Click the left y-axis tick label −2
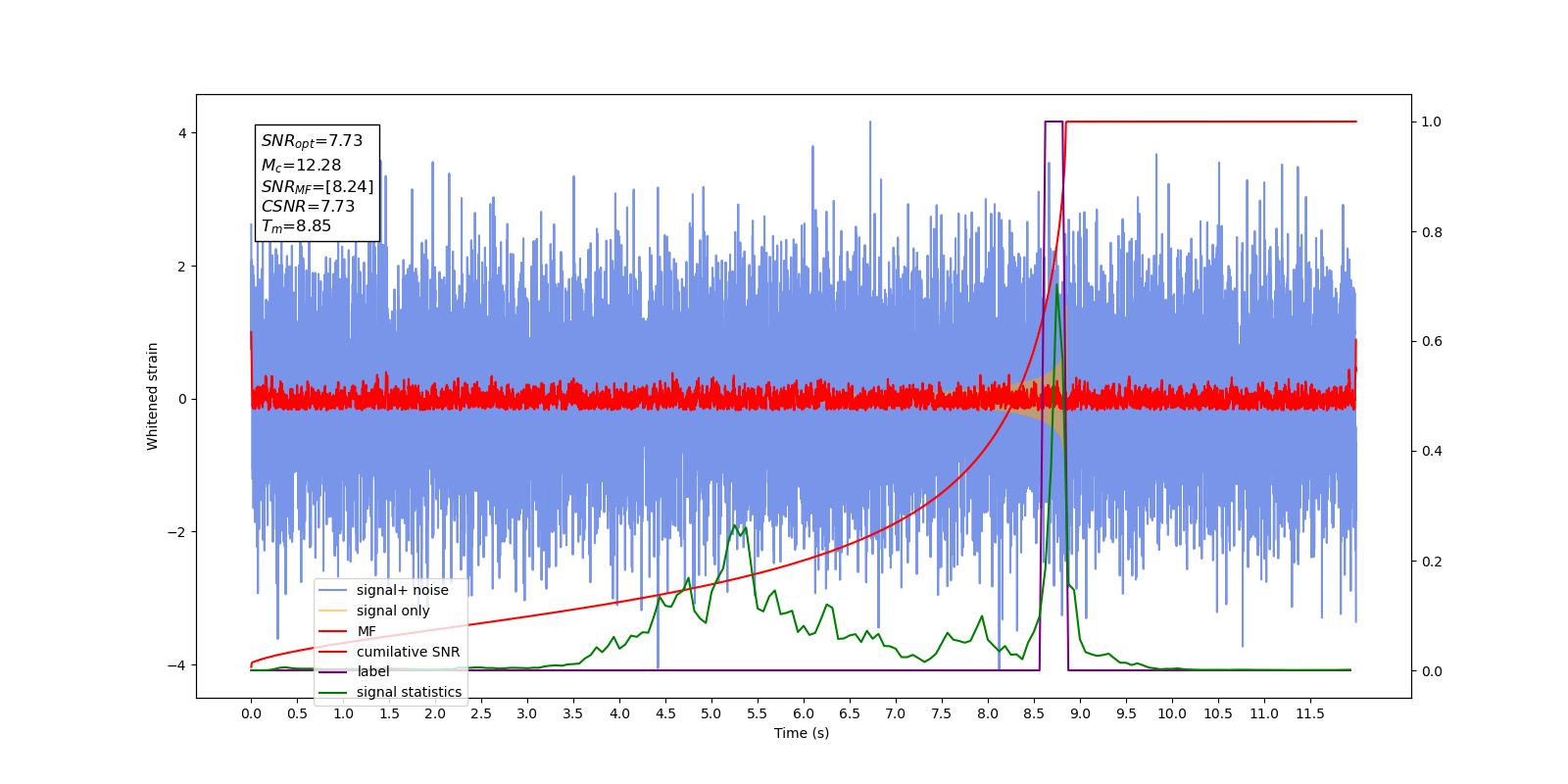The height and width of the screenshot is (784, 1568). 176,532
